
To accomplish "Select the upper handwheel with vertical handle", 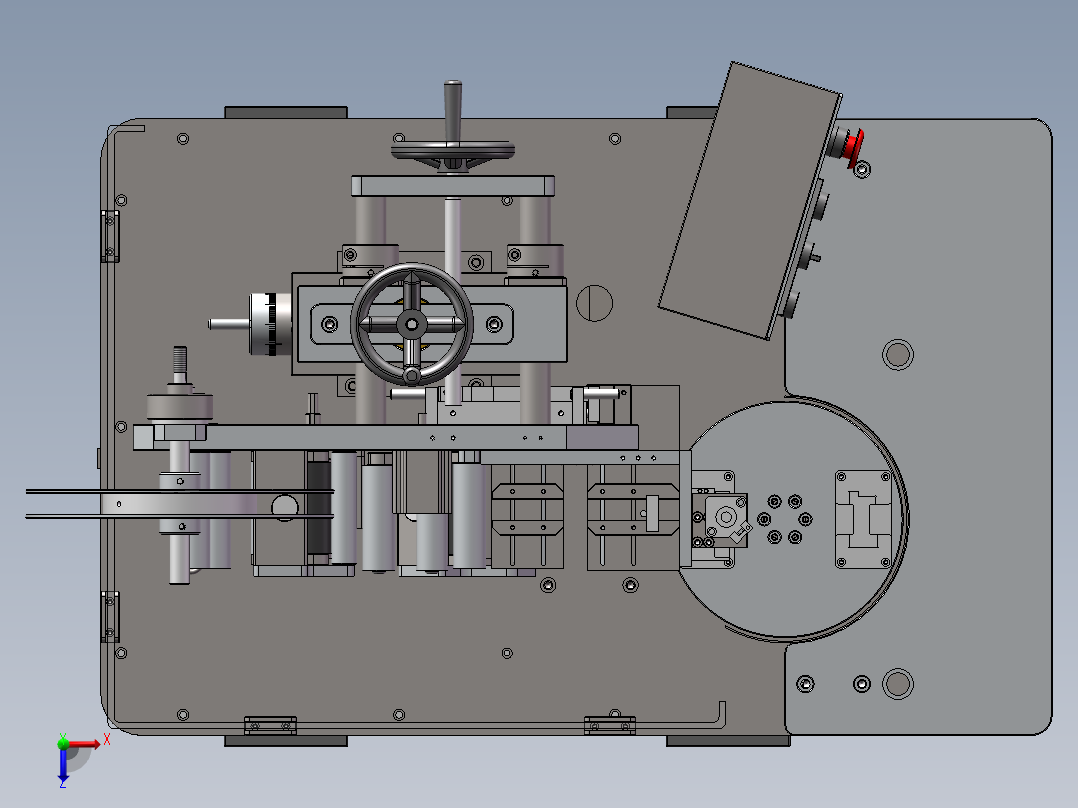I will click(452, 151).
